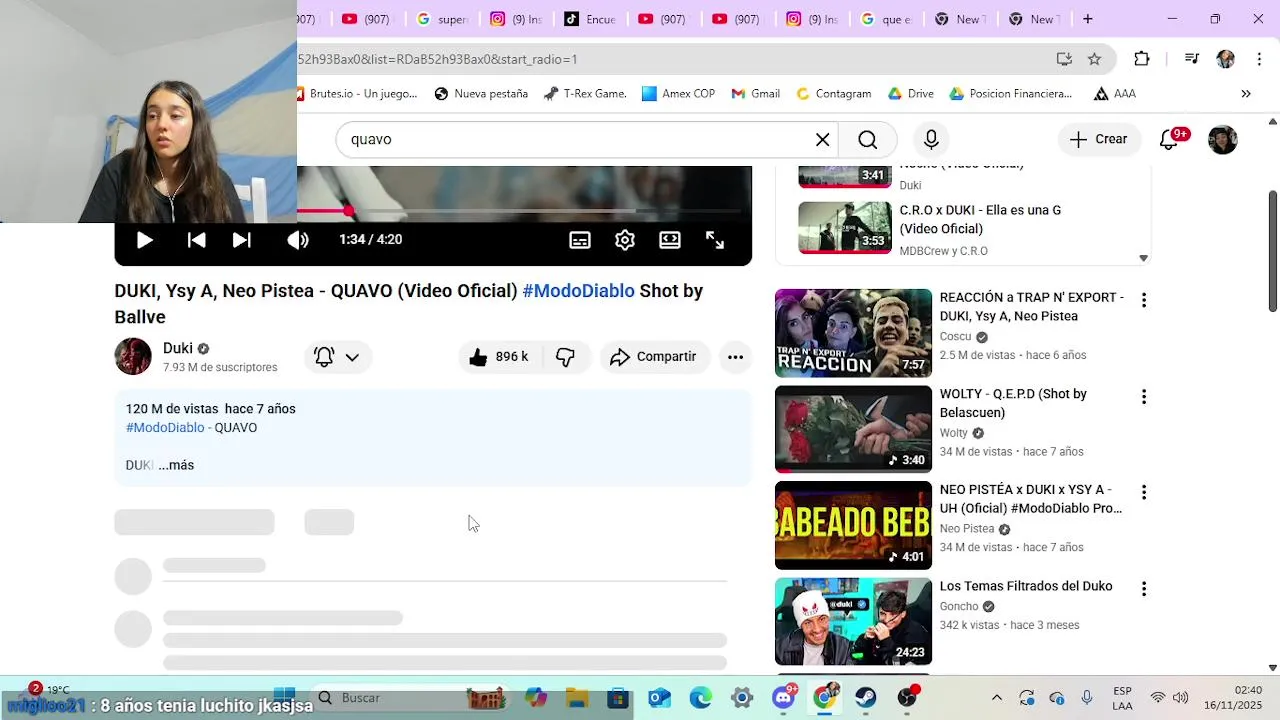Open options for NEO PISTÉA x DUKI video
Viewport: 1280px width, 720px height.
coord(1144,492)
